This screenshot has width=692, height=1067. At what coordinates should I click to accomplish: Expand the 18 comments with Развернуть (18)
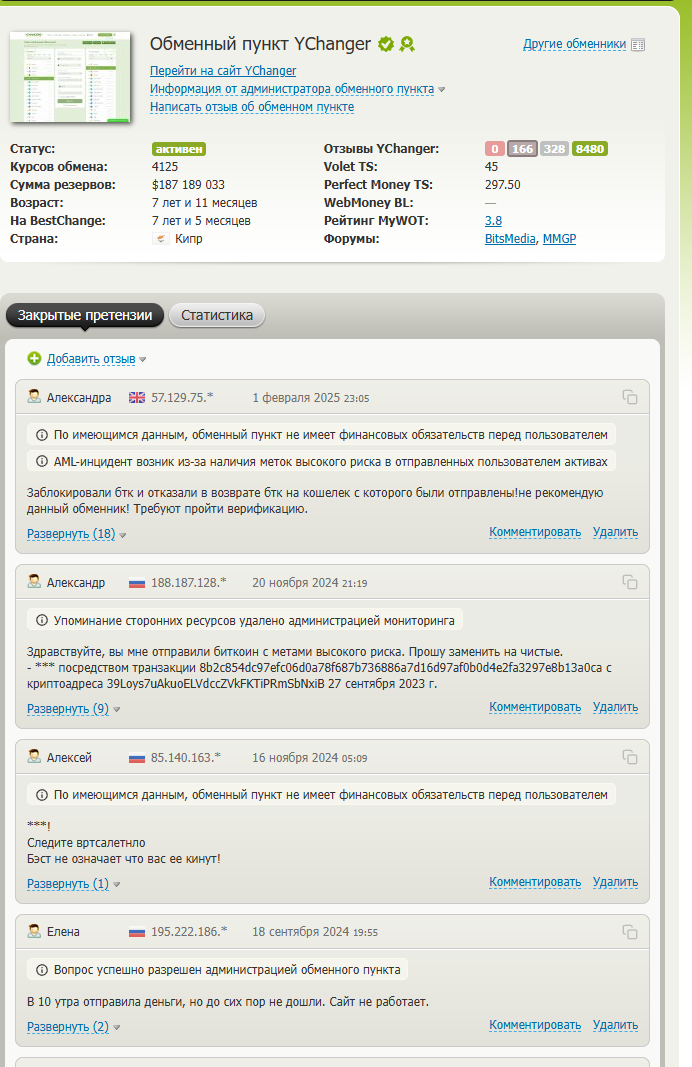[x=71, y=534]
